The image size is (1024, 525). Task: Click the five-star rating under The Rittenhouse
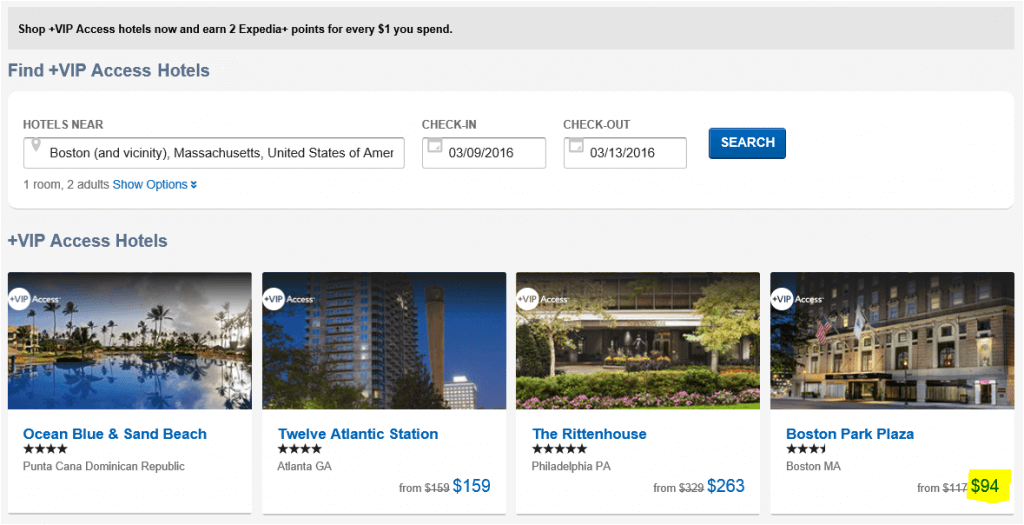[559, 449]
